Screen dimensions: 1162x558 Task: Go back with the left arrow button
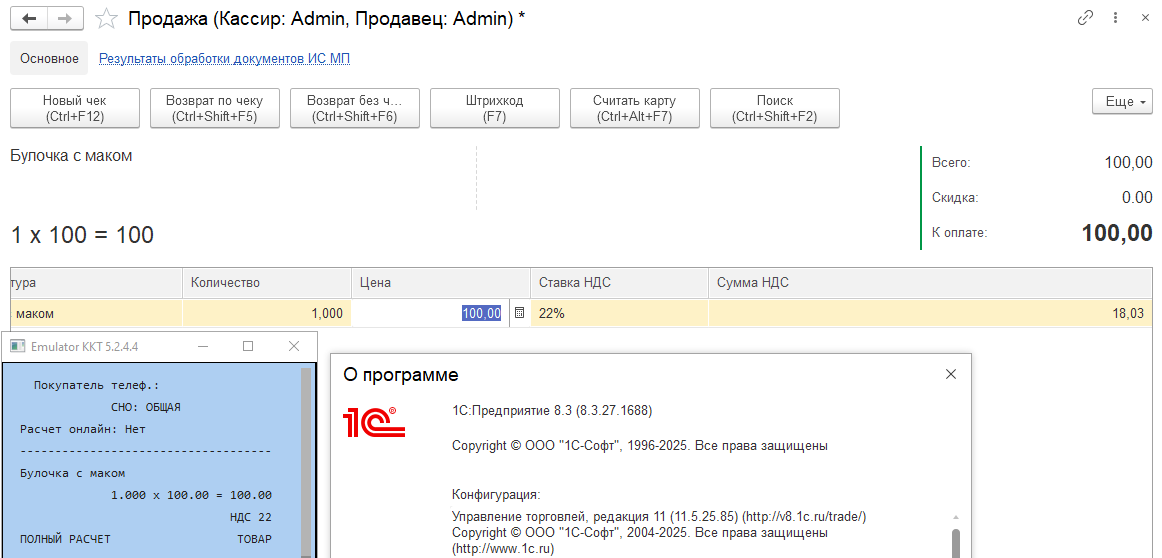point(30,19)
